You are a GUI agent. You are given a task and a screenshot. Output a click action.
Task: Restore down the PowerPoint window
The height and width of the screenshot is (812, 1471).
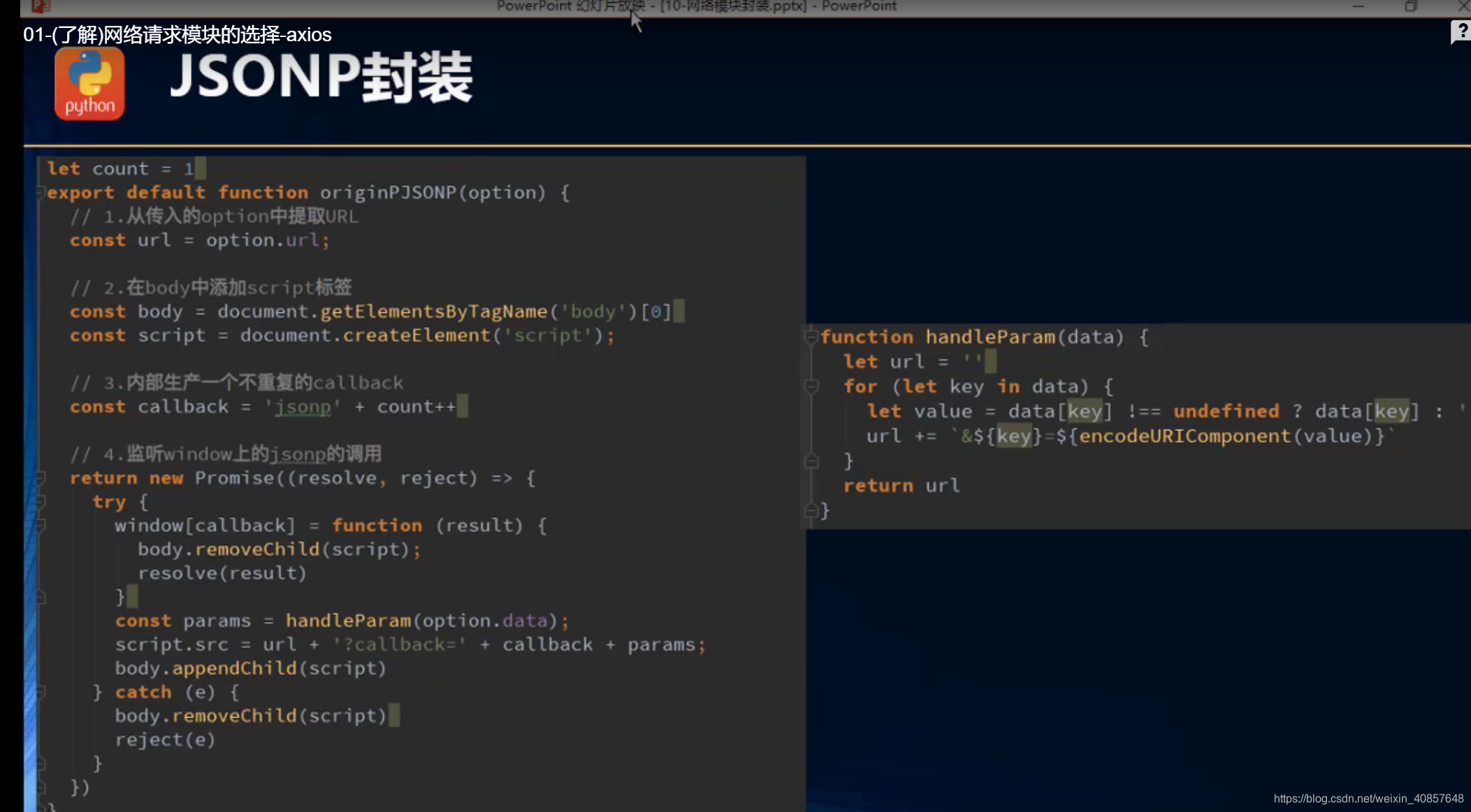pyautogui.click(x=1410, y=6)
